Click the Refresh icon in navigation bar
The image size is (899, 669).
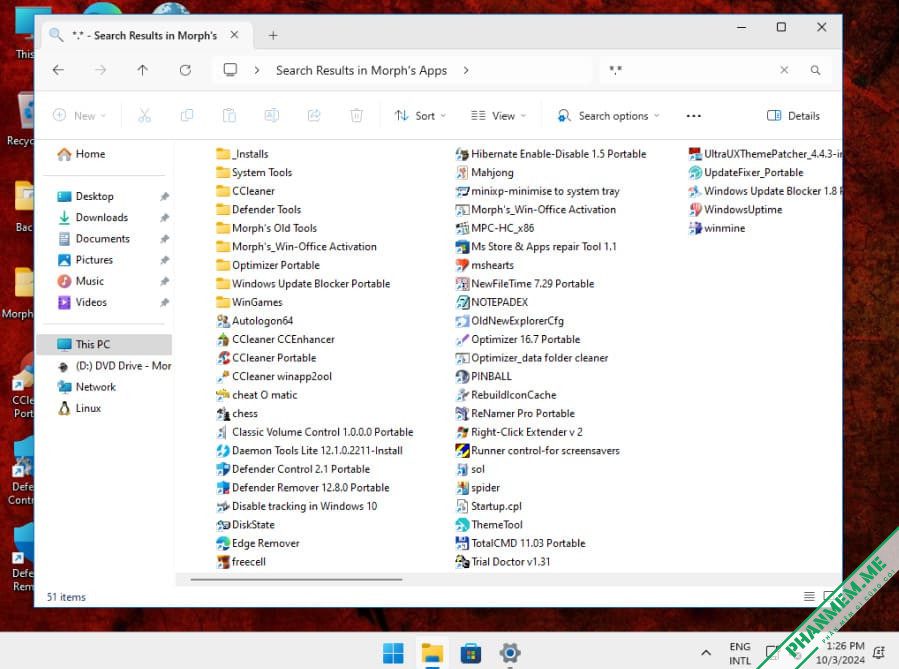pos(185,70)
